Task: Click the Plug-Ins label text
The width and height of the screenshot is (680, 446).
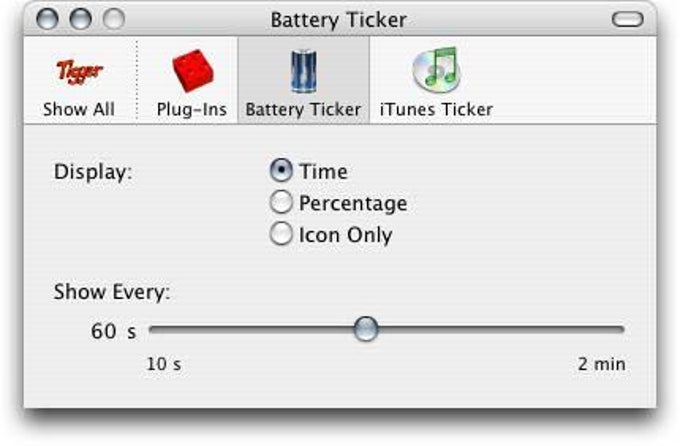Action: (x=191, y=109)
